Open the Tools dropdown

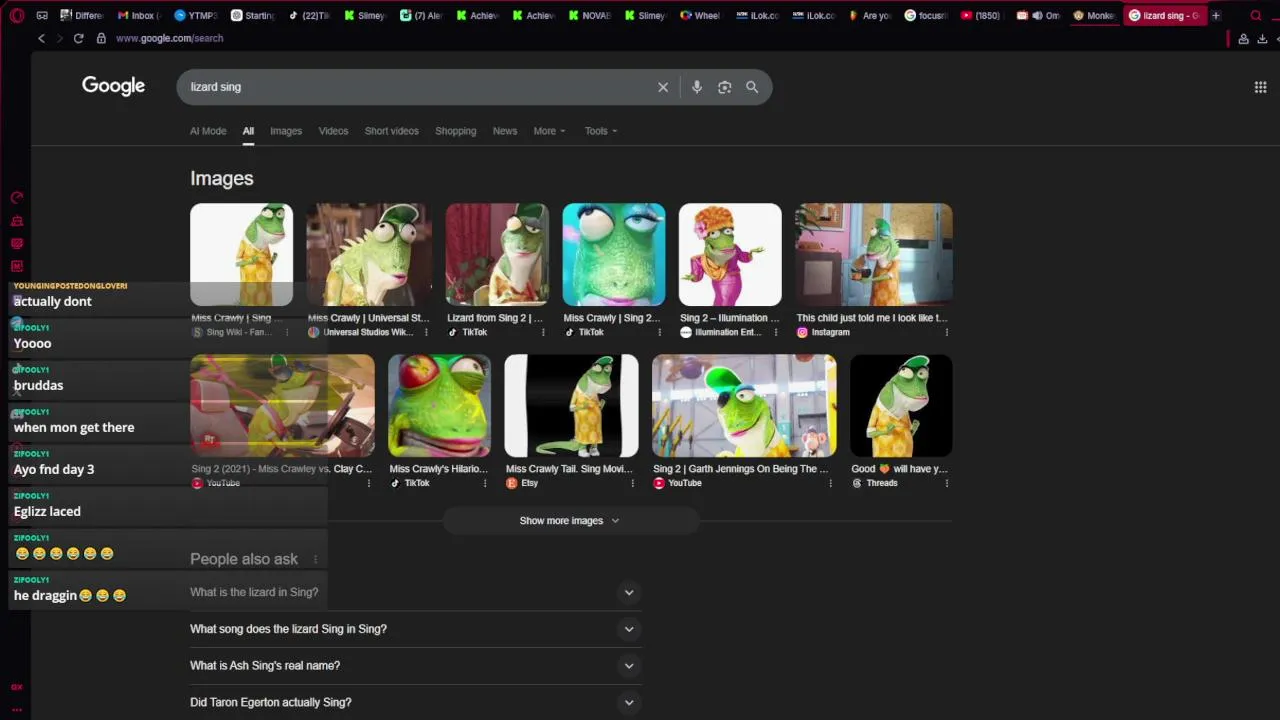(601, 131)
